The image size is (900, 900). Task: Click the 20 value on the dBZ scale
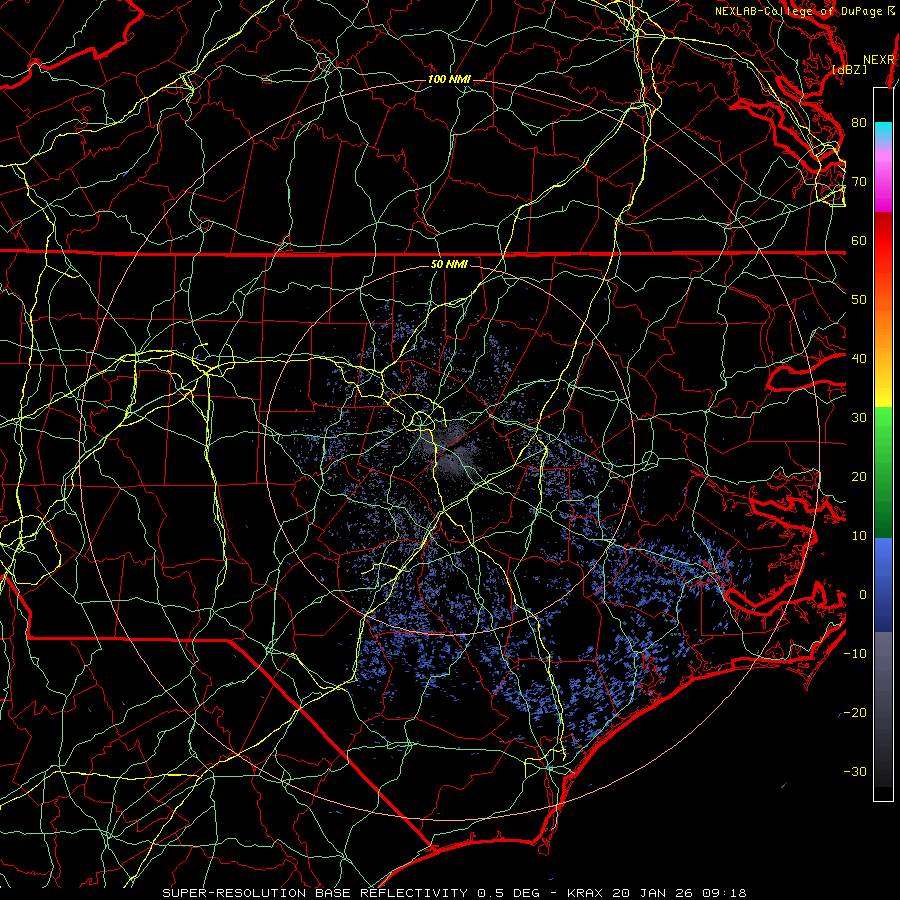[859, 477]
